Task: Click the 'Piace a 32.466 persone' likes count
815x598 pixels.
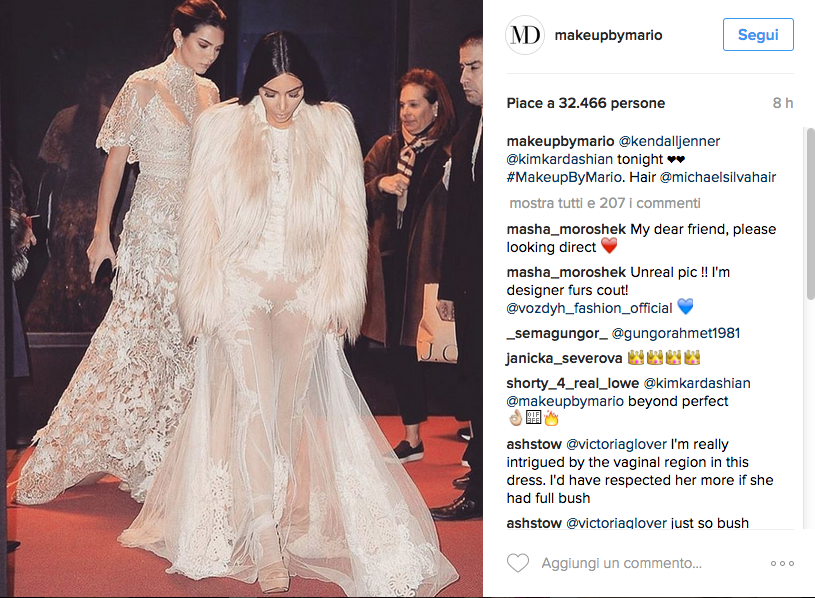Action: pos(586,103)
